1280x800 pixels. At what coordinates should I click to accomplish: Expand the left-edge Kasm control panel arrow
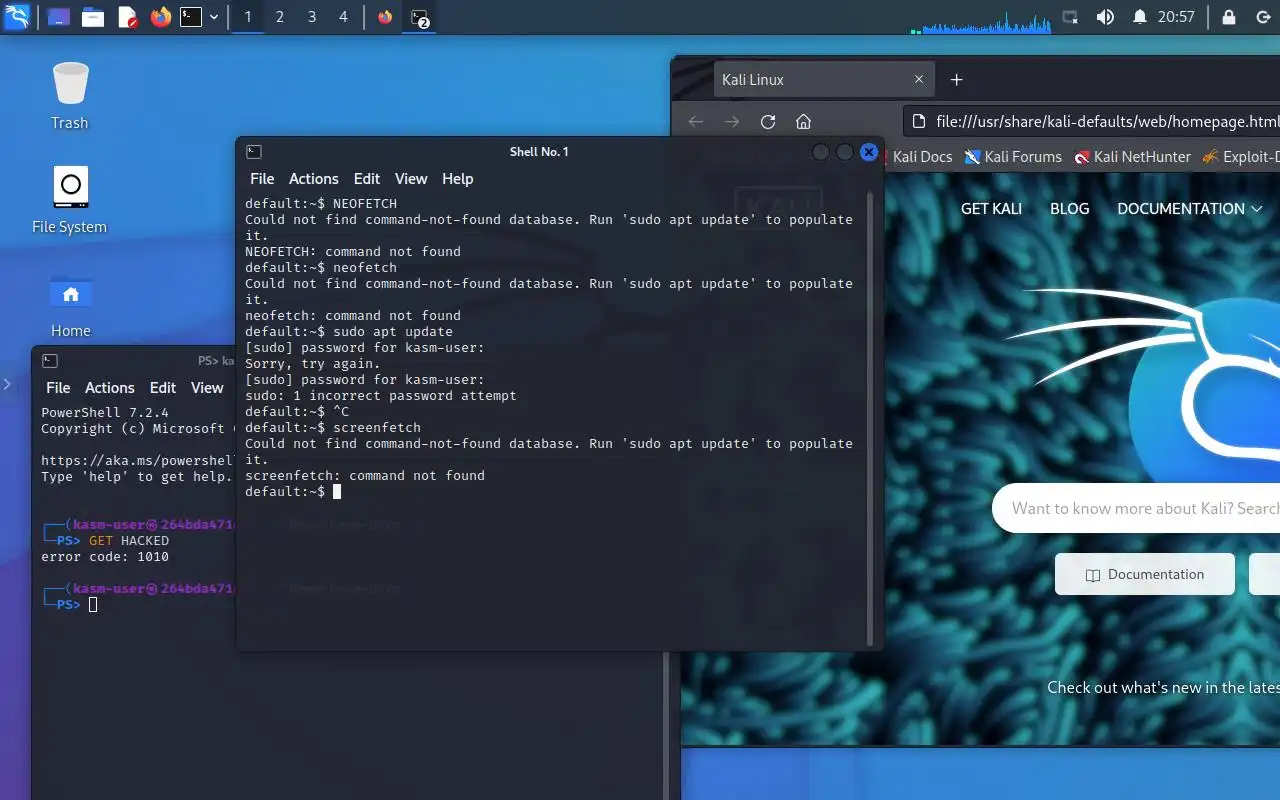tap(7, 384)
